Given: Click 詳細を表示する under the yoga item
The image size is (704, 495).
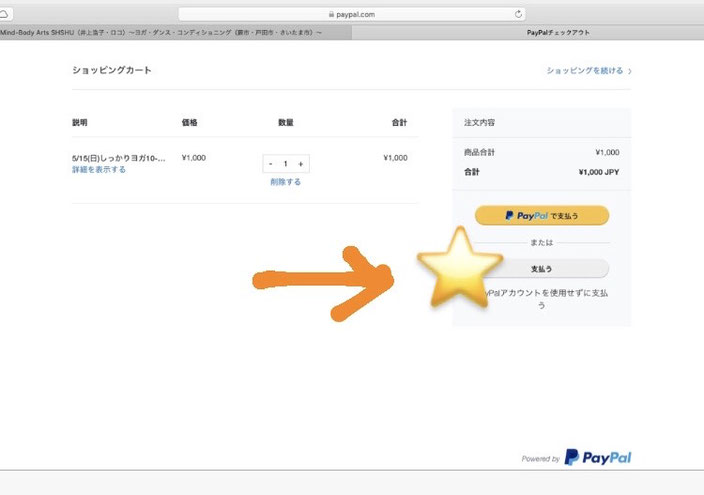Looking at the screenshot, I should point(99,169).
